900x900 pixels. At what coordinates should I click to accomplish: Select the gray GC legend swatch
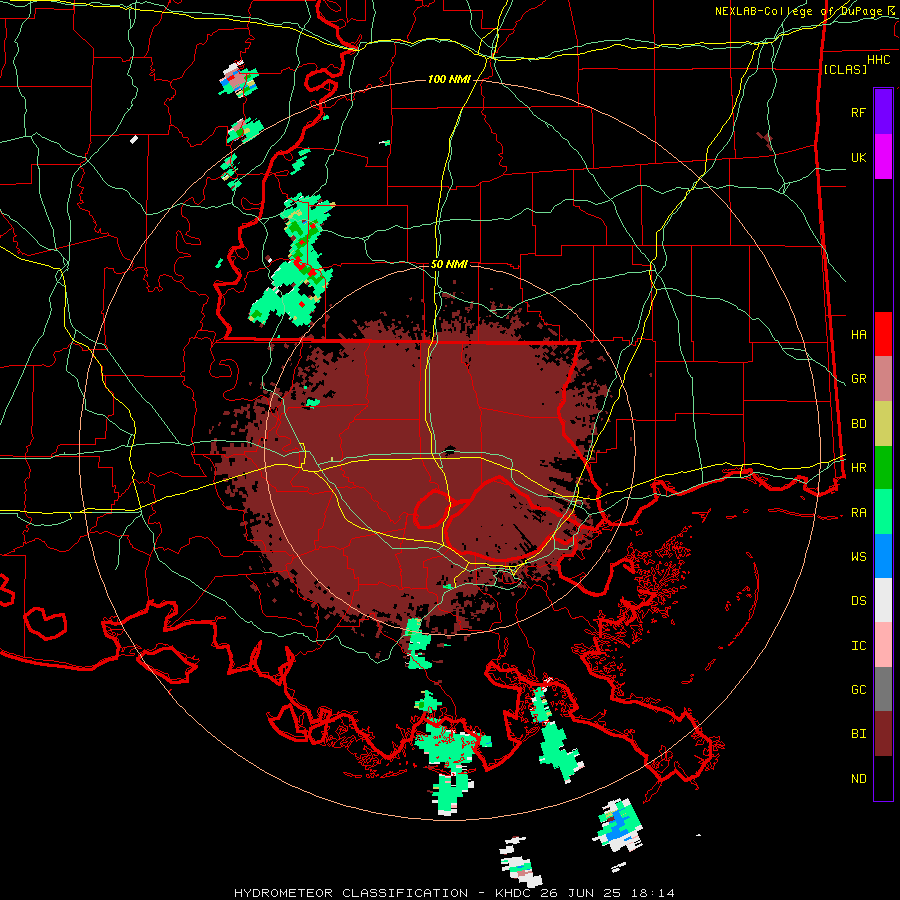pos(883,689)
